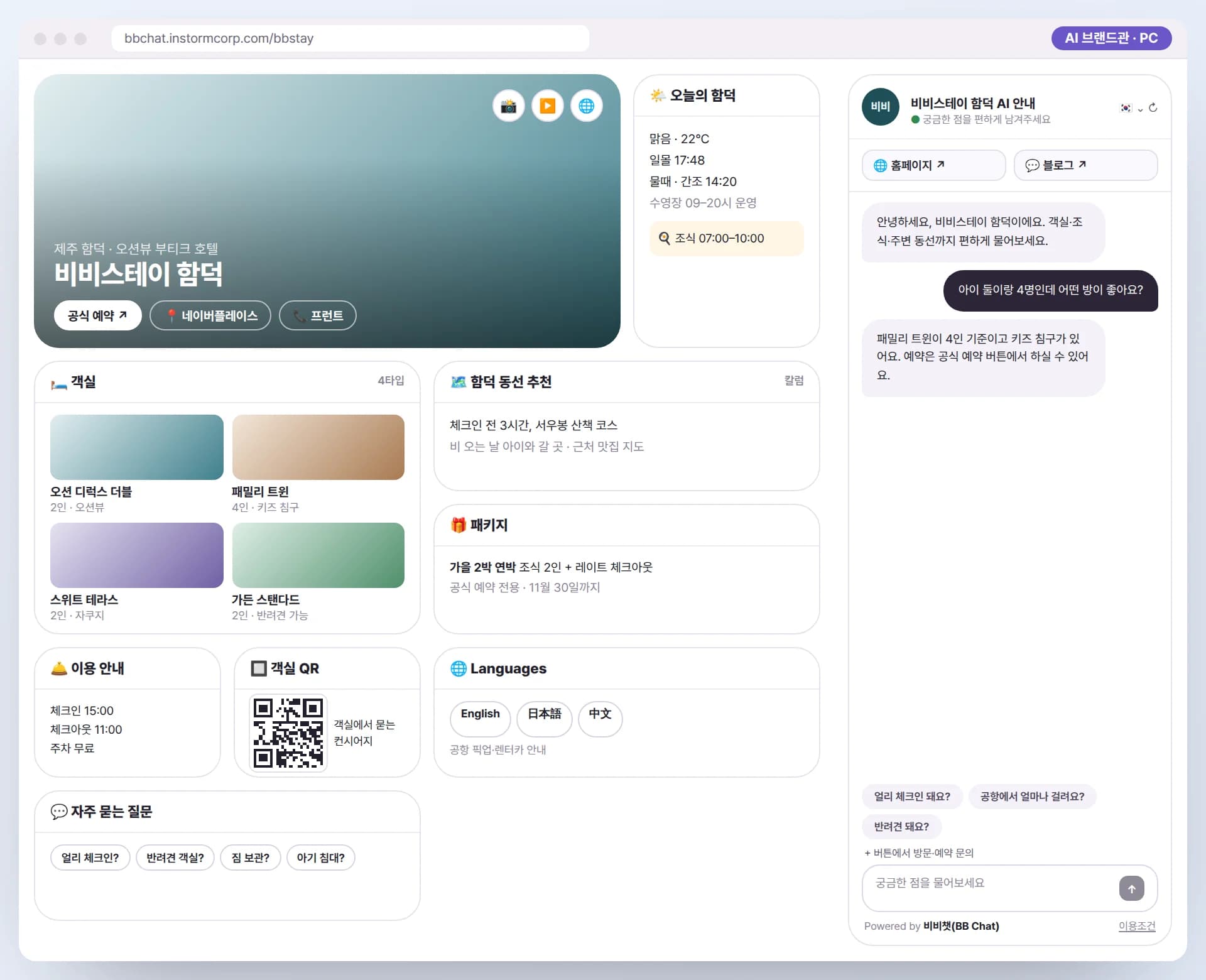Switch language to 日本語
The image size is (1206, 980).
click(x=544, y=718)
